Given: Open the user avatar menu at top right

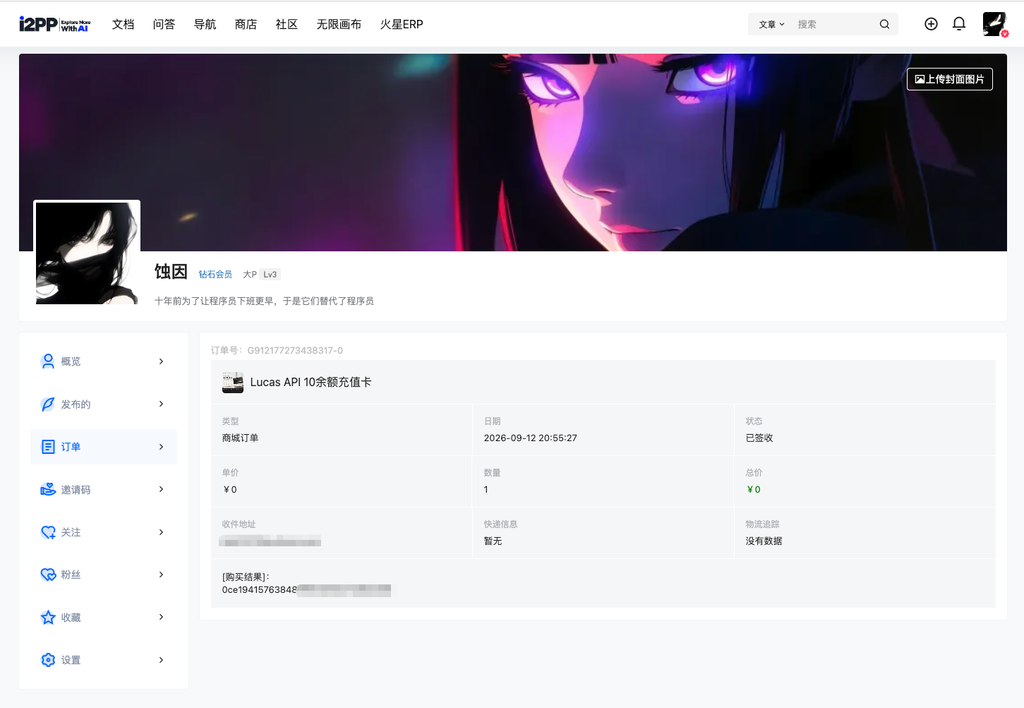Looking at the screenshot, I should click(x=995, y=24).
